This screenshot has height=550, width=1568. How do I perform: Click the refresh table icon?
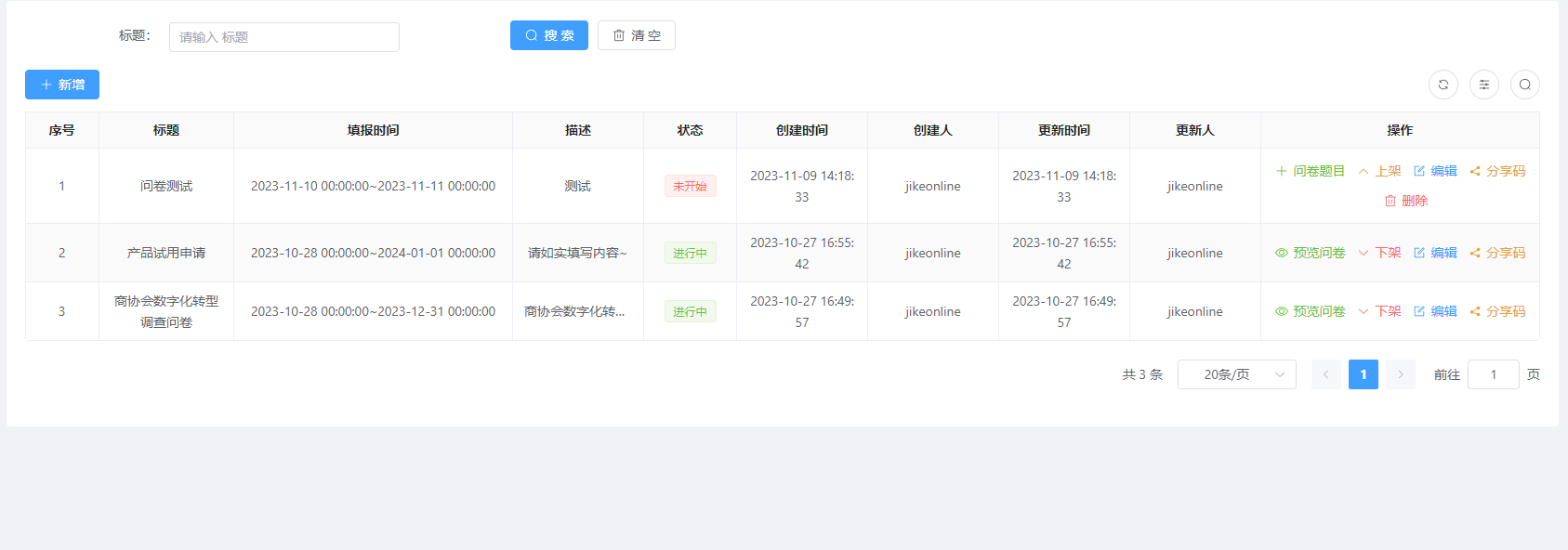coord(1443,85)
